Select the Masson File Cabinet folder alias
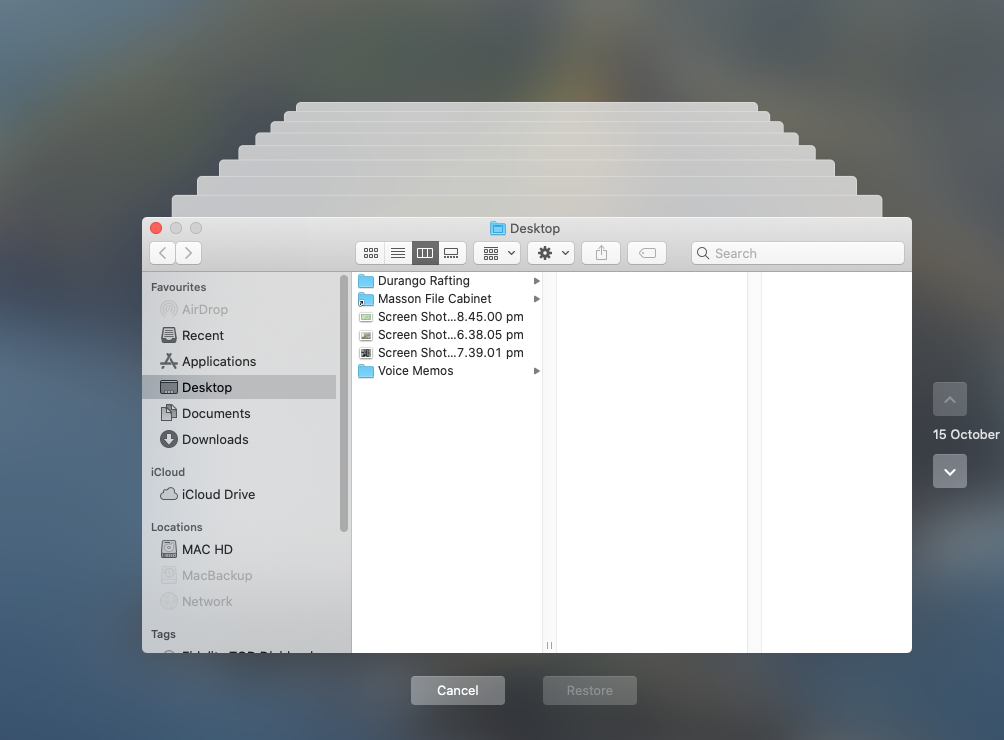The width and height of the screenshot is (1004, 740). pos(448,299)
